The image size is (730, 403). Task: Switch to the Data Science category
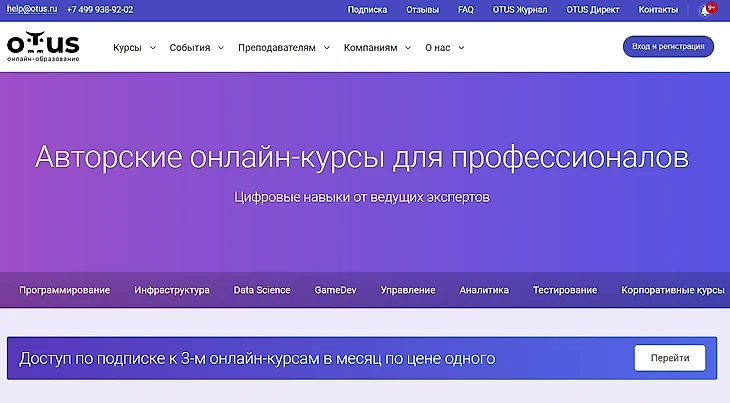point(262,290)
